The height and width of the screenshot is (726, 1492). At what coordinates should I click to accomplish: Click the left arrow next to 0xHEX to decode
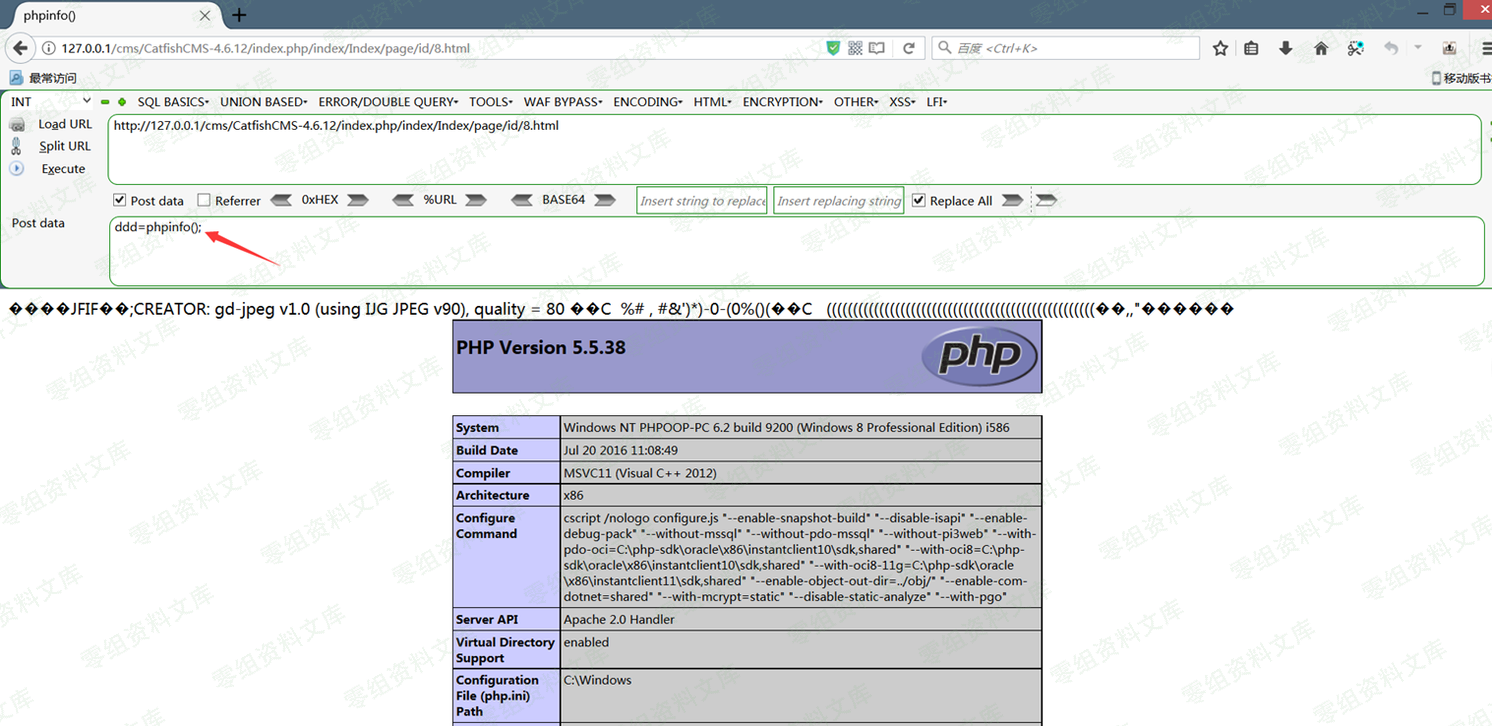point(282,200)
